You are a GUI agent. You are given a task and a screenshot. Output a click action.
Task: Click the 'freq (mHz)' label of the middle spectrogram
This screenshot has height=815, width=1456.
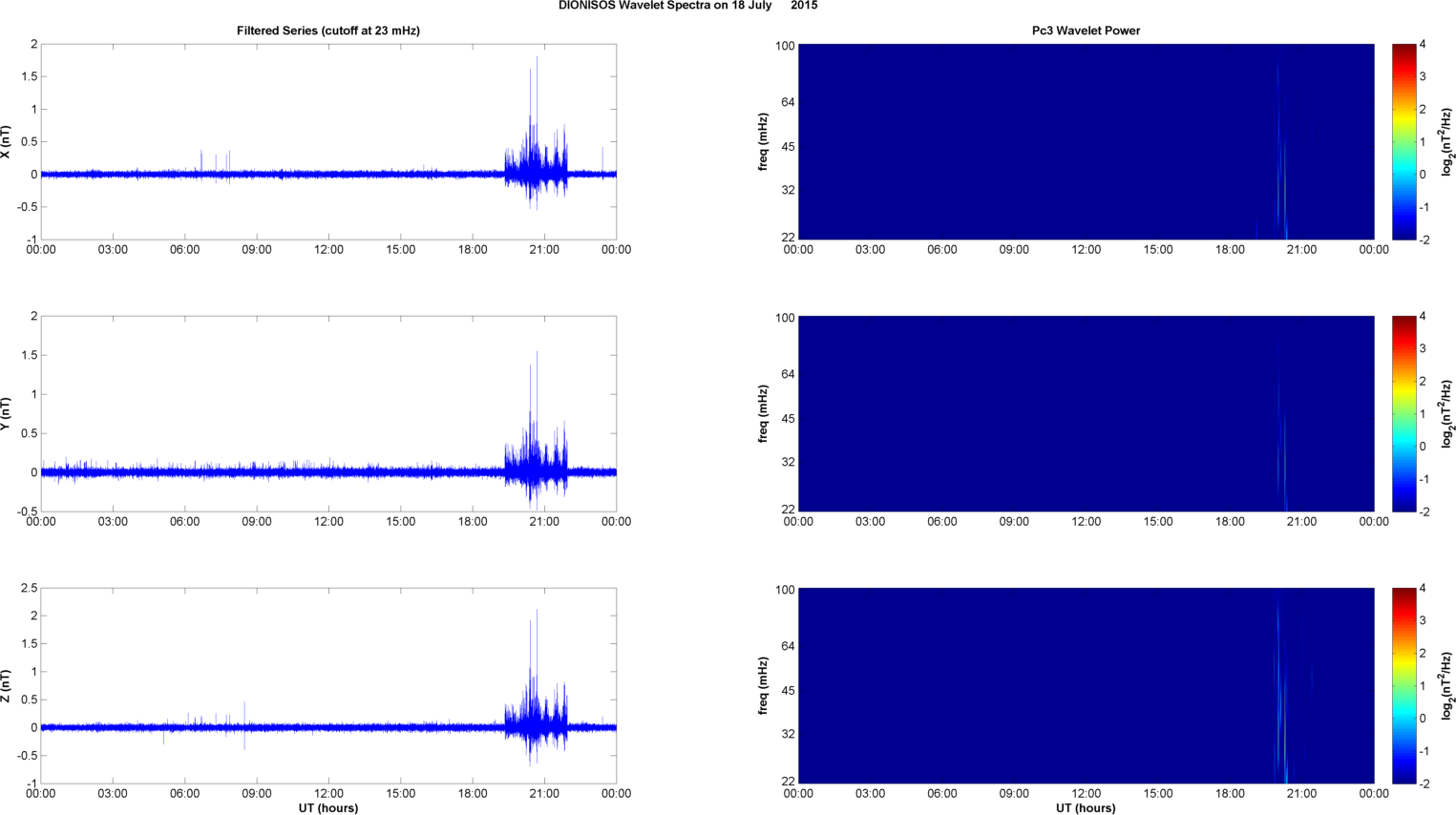(x=763, y=414)
